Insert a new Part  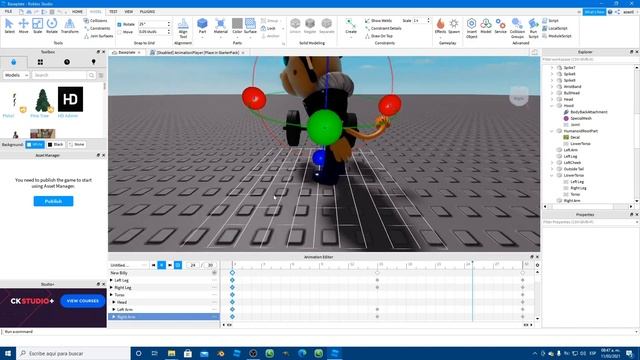point(202,26)
